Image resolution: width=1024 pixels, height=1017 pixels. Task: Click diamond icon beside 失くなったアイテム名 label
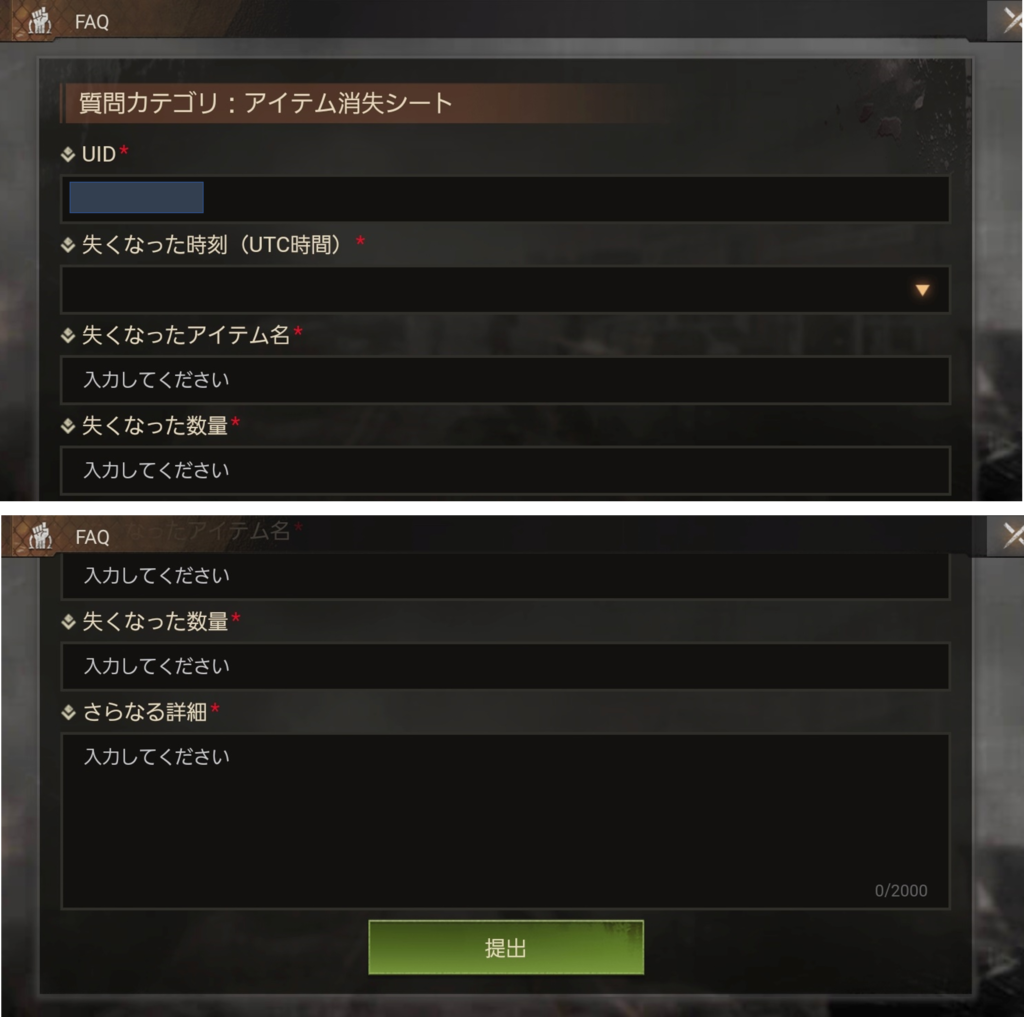tap(68, 335)
